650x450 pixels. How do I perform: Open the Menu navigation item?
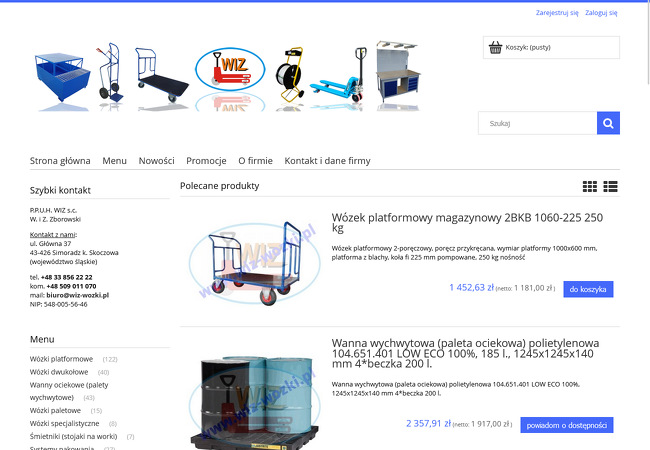[x=114, y=161]
